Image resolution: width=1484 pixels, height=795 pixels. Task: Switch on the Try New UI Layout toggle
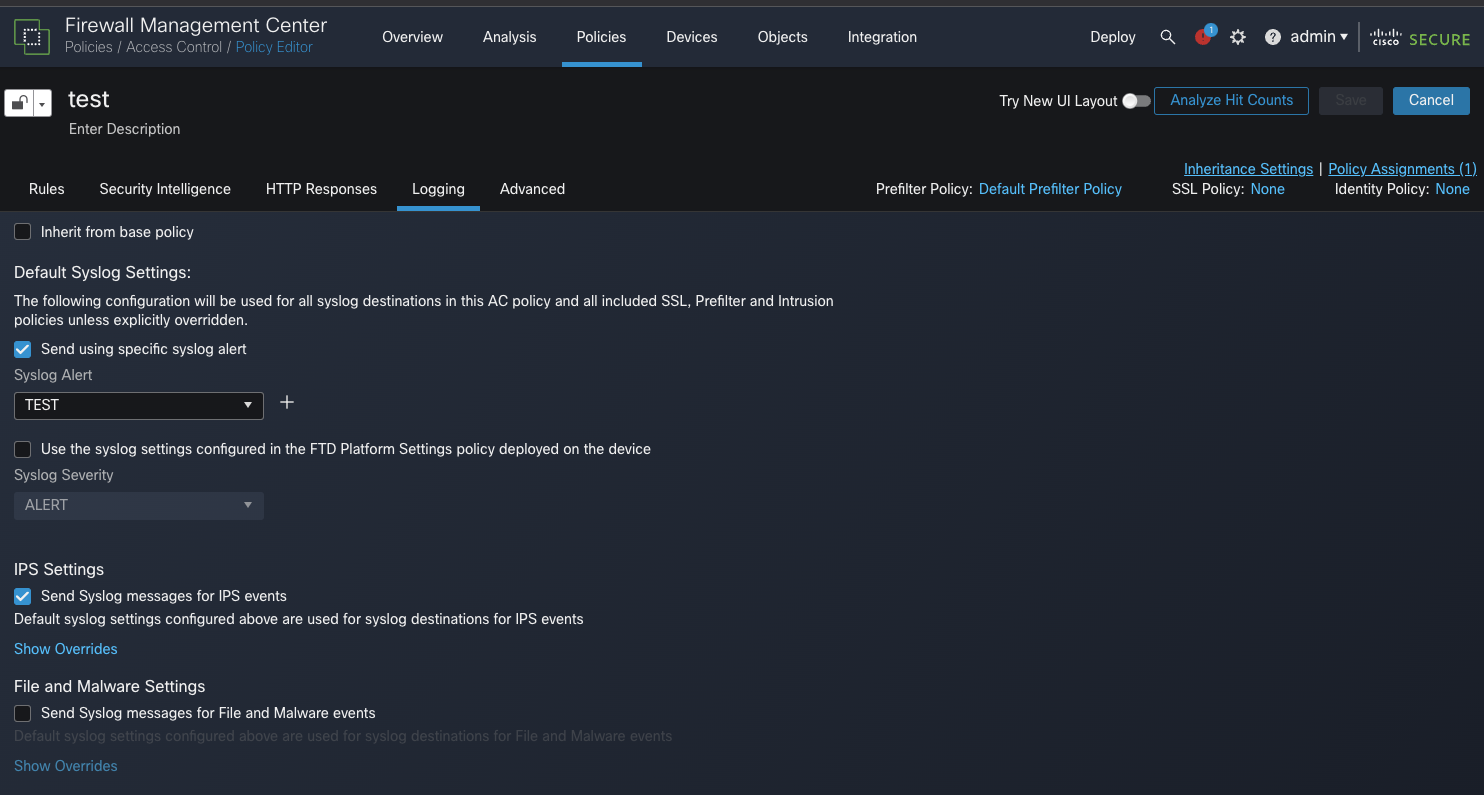pos(1135,101)
